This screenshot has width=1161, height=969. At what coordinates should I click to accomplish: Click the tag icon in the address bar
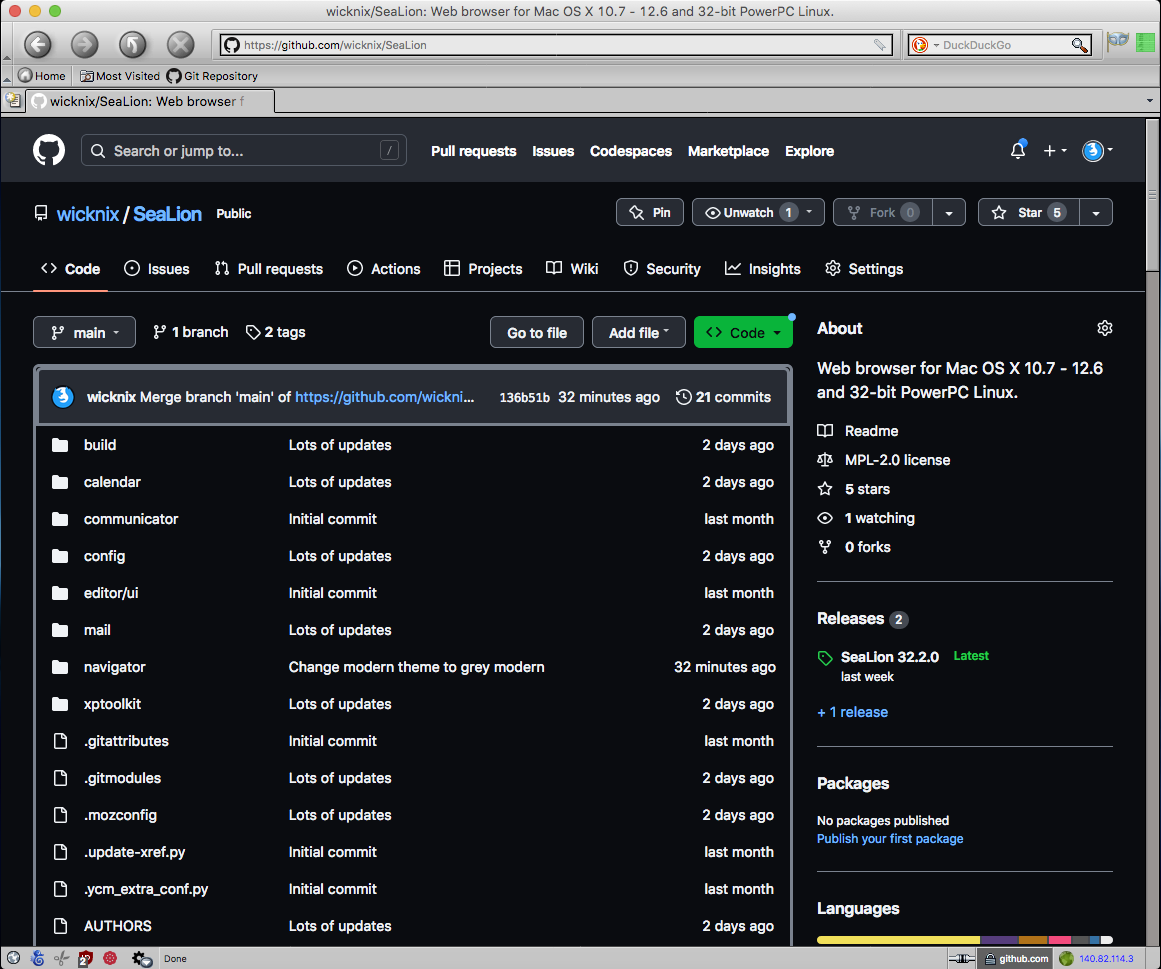pyautogui.click(x=879, y=45)
